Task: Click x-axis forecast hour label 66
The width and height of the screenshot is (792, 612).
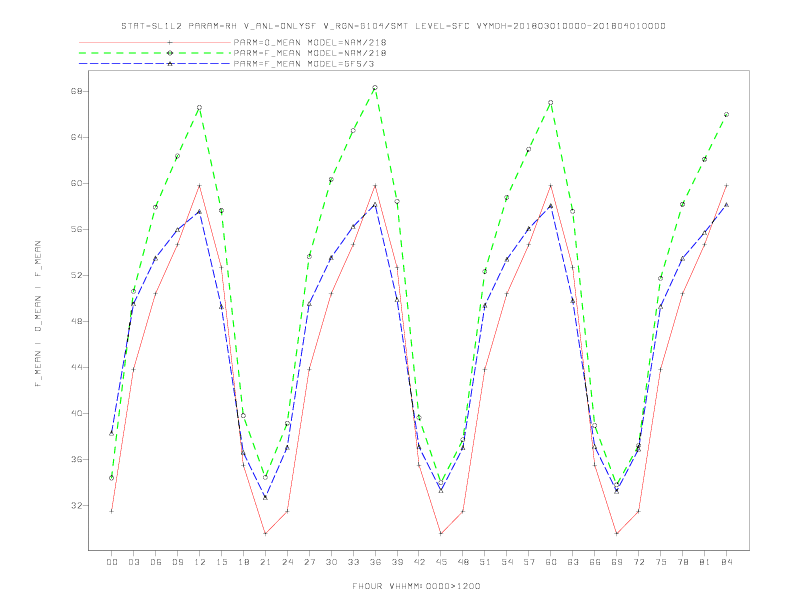Action: [595, 562]
